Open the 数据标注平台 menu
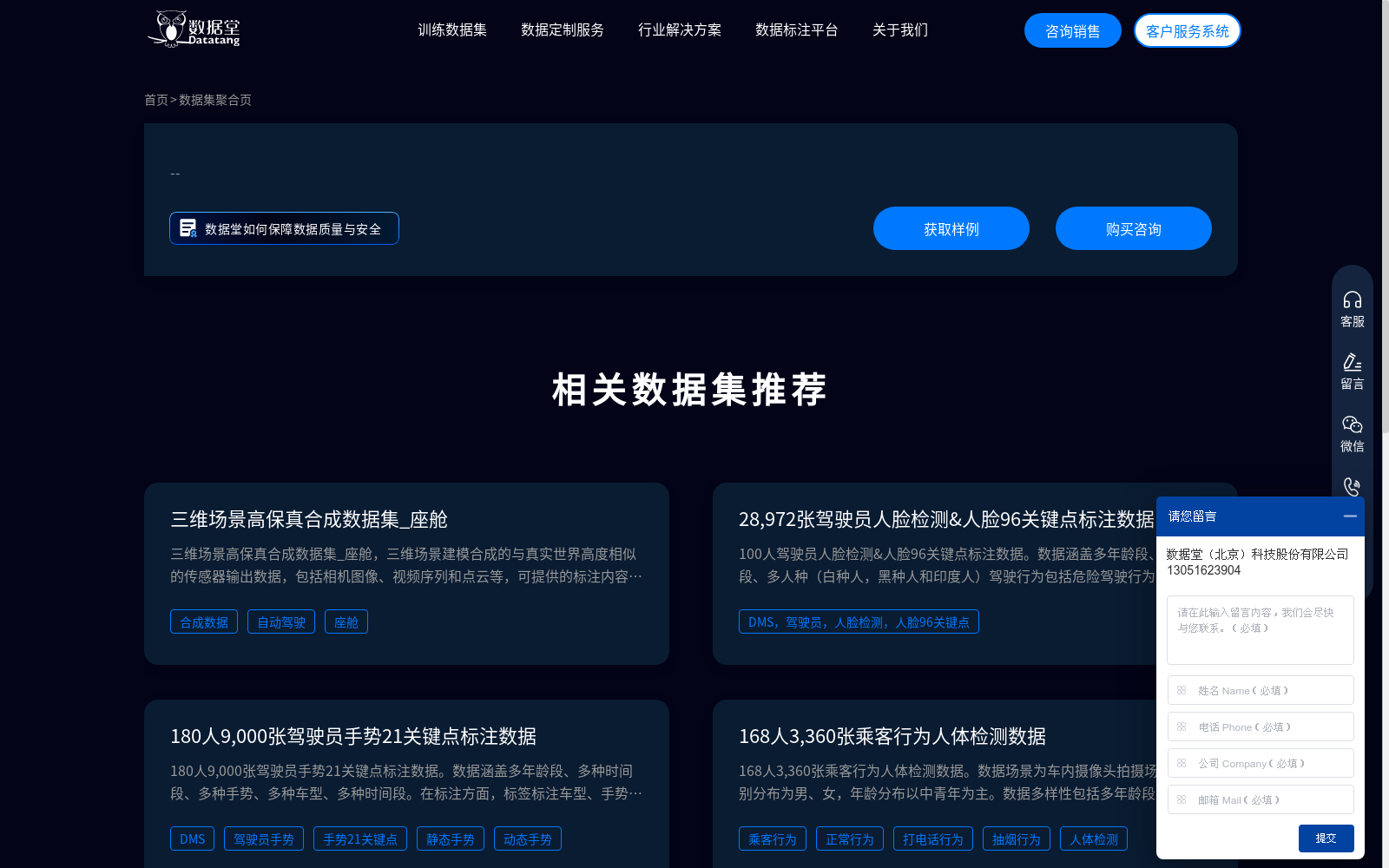Image resolution: width=1389 pixels, height=868 pixels. pos(797,30)
